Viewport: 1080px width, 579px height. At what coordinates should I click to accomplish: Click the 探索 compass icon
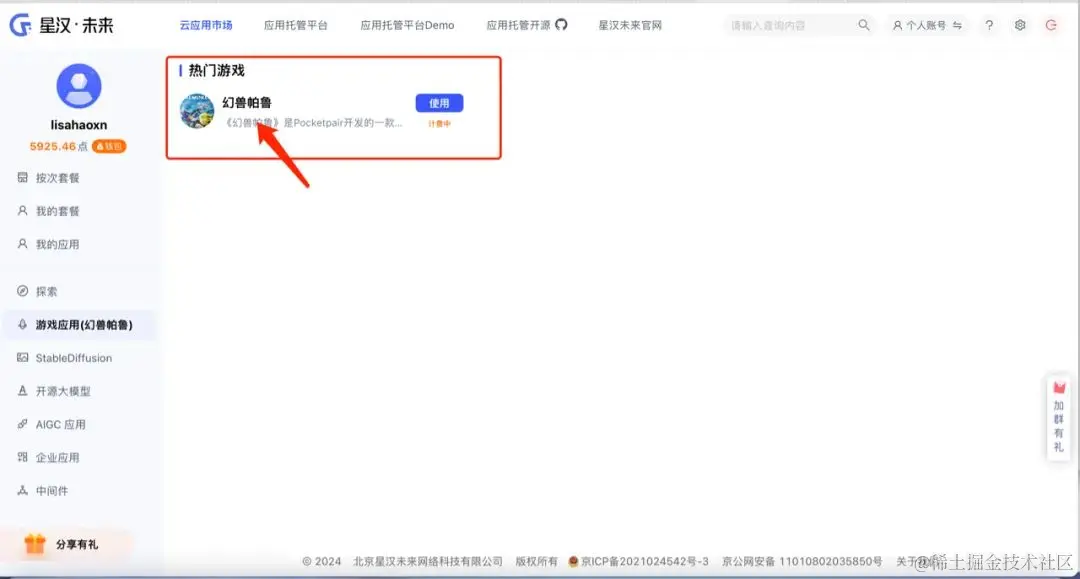click(22, 291)
